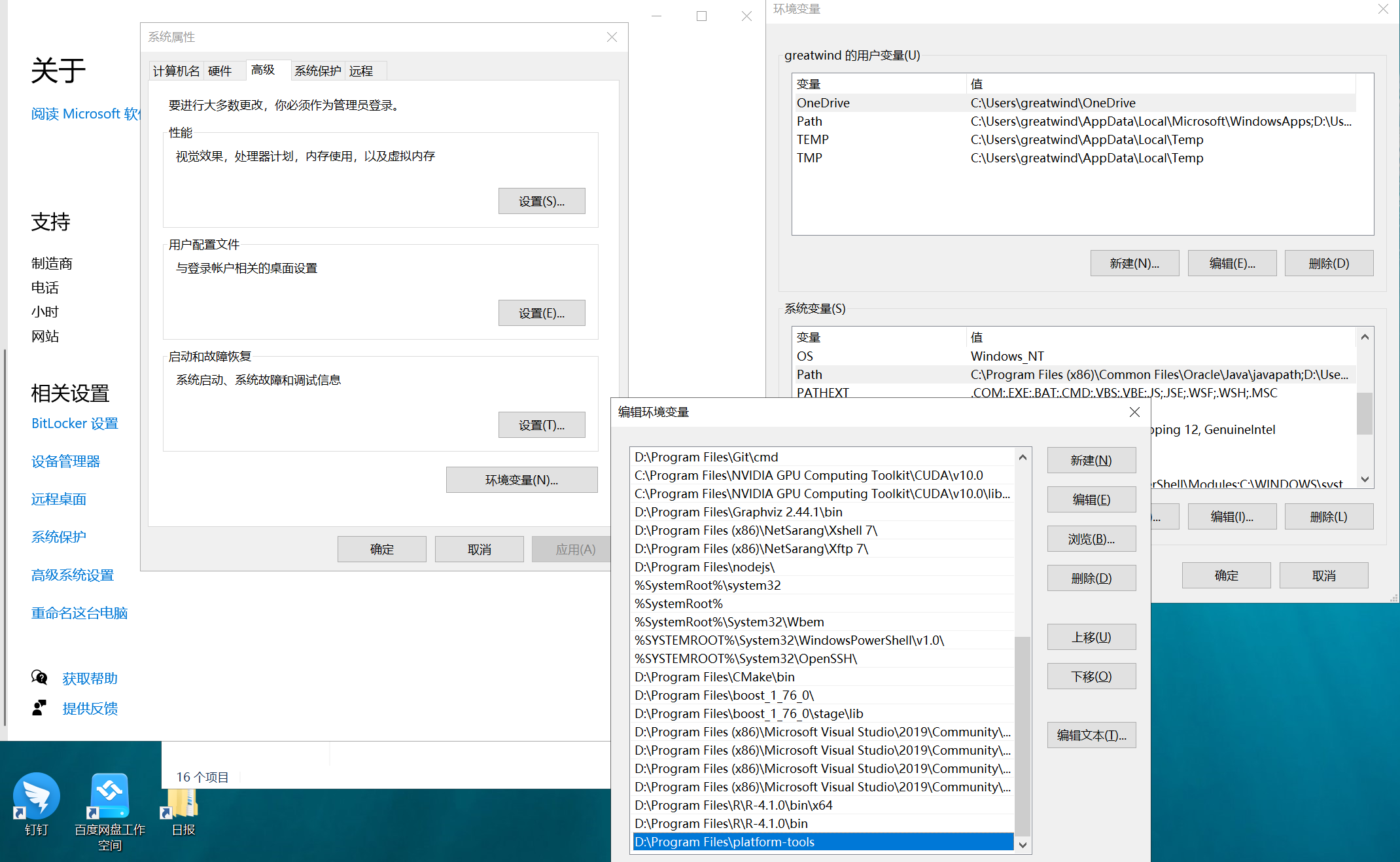Select the D:\Program Files\CMake\bin entry
This screenshot has height=862, width=1400.
pos(823,677)
